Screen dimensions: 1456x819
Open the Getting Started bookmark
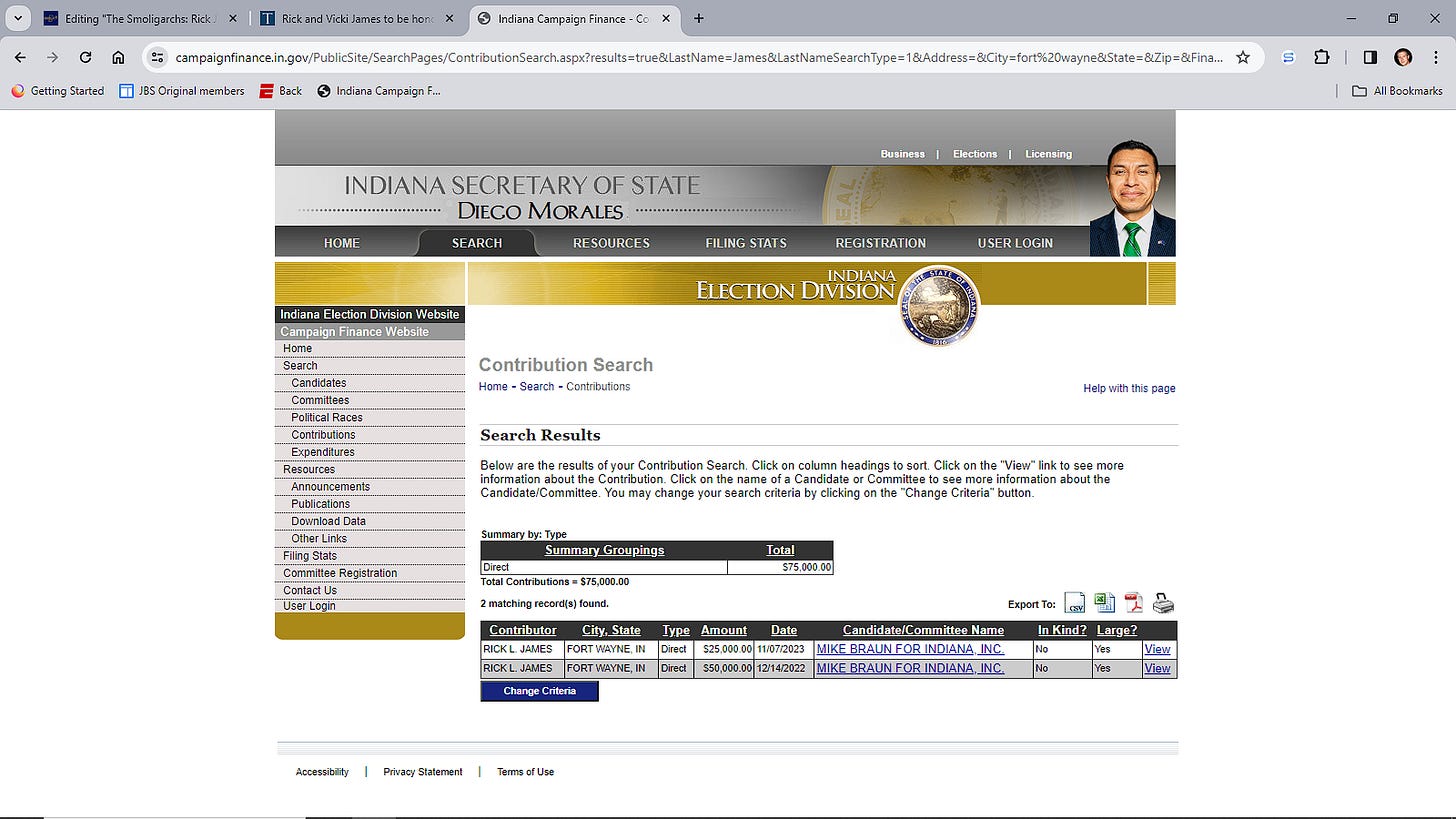(57, 90)
